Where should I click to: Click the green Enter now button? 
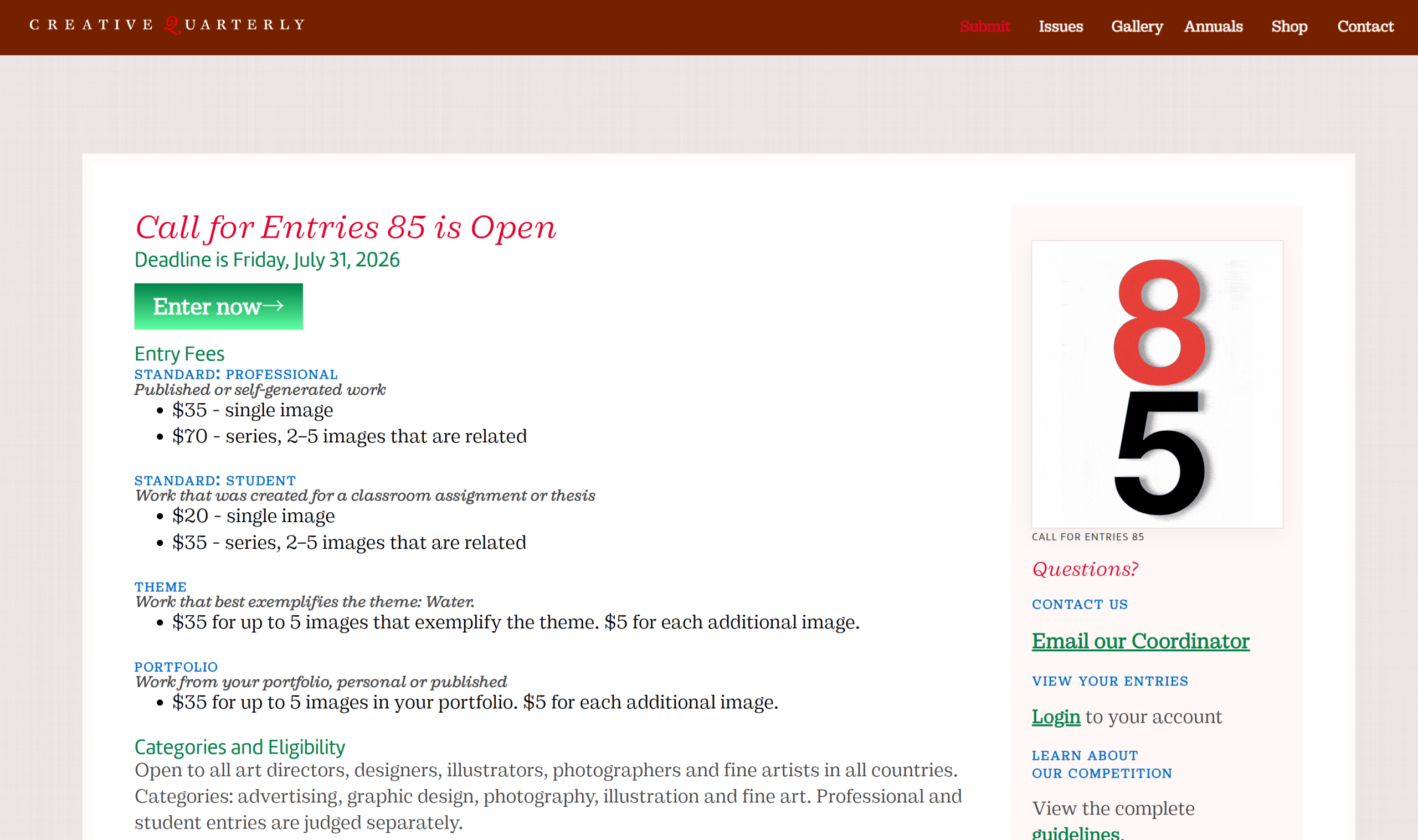(x=218, y=306)
